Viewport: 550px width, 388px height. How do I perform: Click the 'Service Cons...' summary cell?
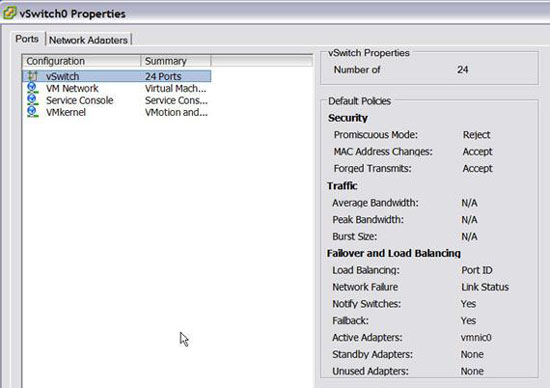coord(176,100)
